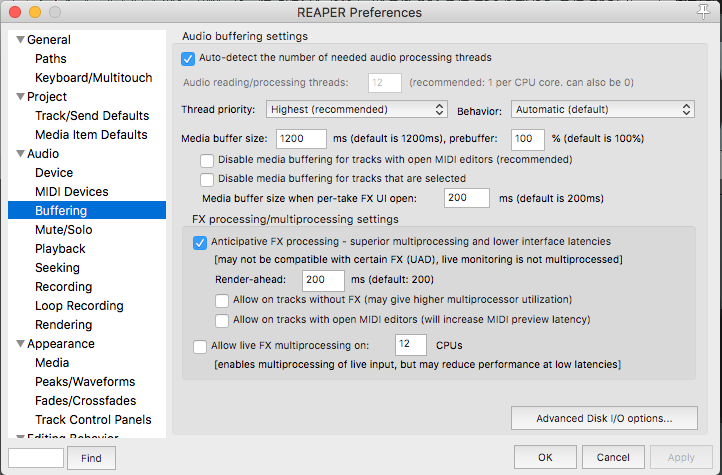Open the Behavior dropdown

[x=602, y=110]
